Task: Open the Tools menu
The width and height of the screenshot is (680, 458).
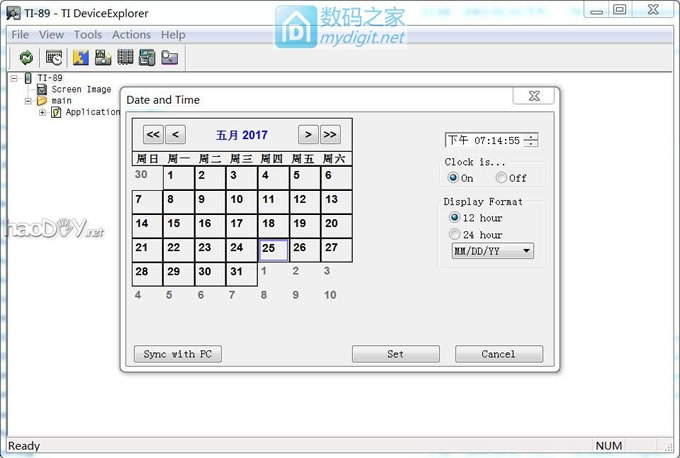Action: point(88,35)
